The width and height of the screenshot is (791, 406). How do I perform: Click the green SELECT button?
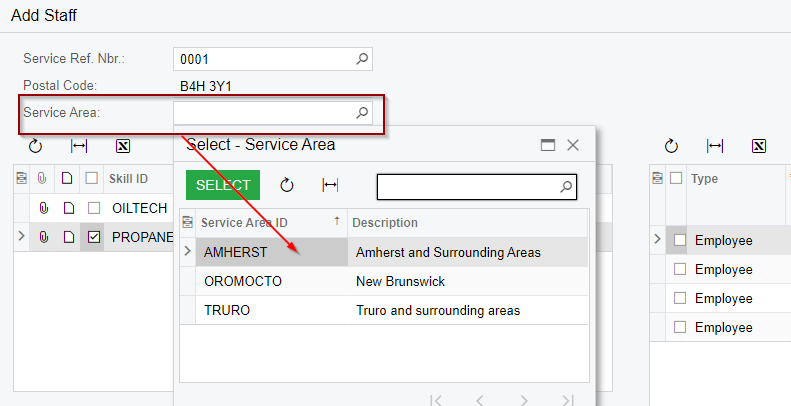[x=223, y=185]
